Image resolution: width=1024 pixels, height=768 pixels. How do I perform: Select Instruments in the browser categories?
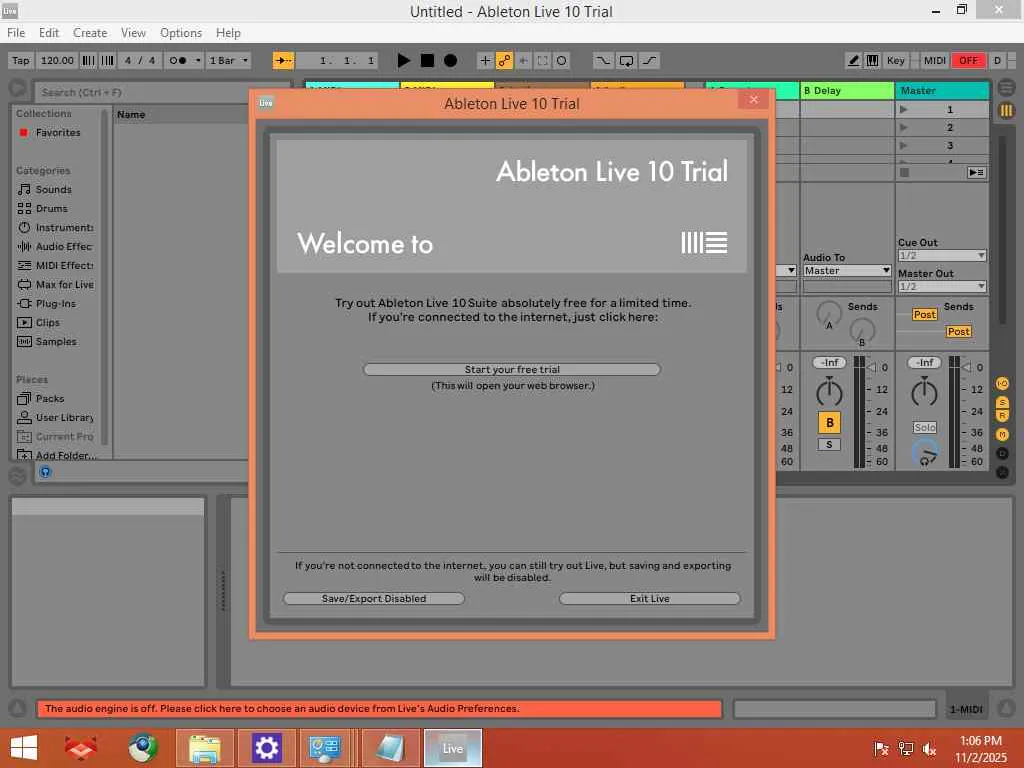click(x=64, y=227)
